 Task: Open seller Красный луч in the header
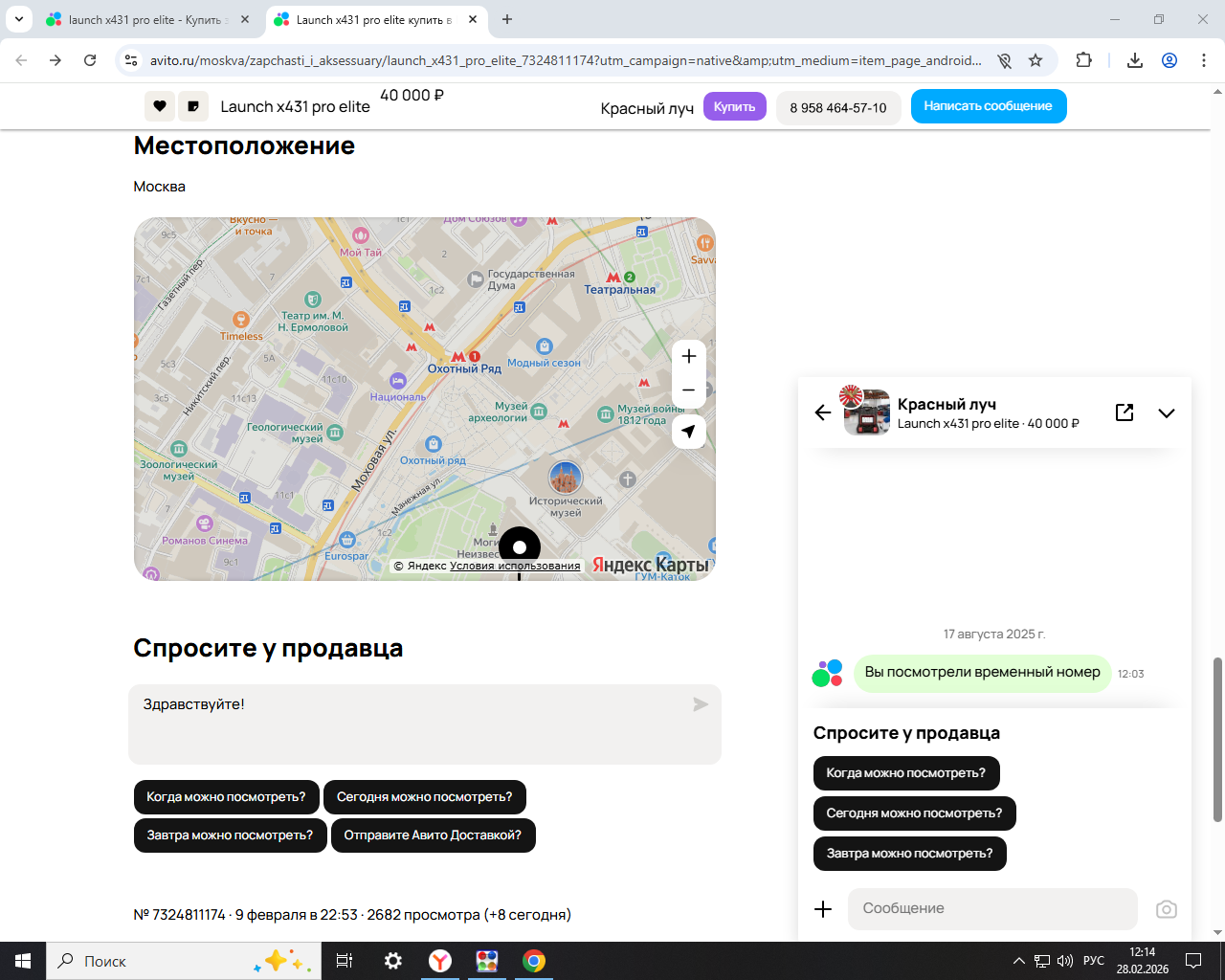click(647, 108)
